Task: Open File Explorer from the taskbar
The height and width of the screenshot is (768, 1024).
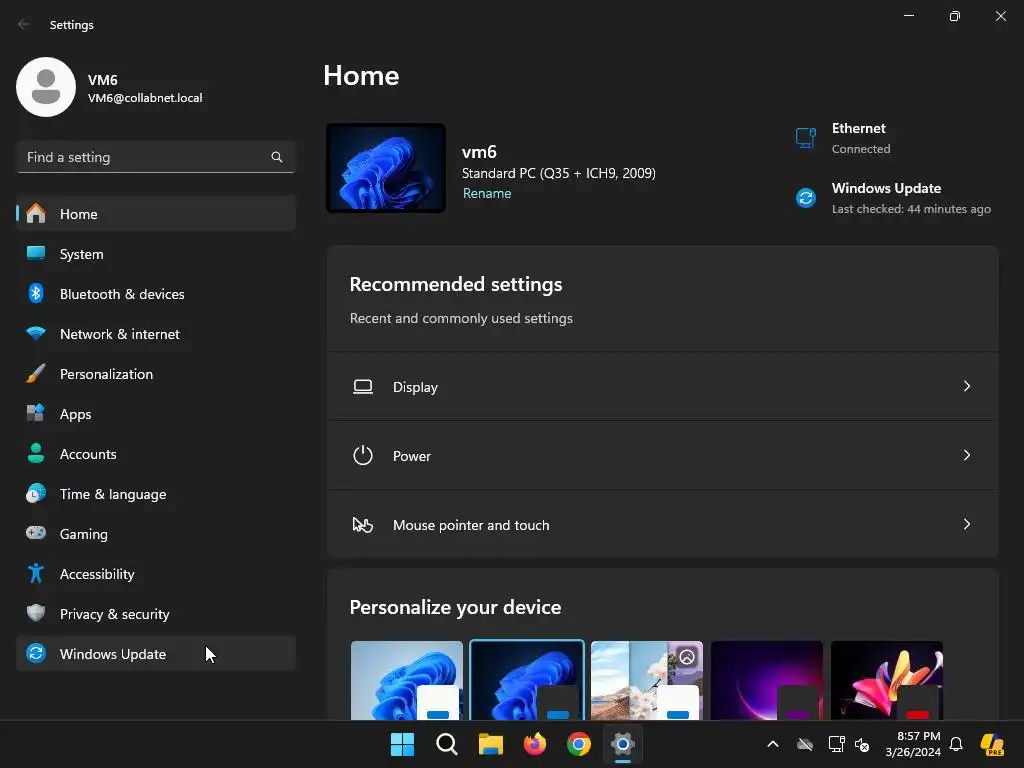Action: pos(490,744)
